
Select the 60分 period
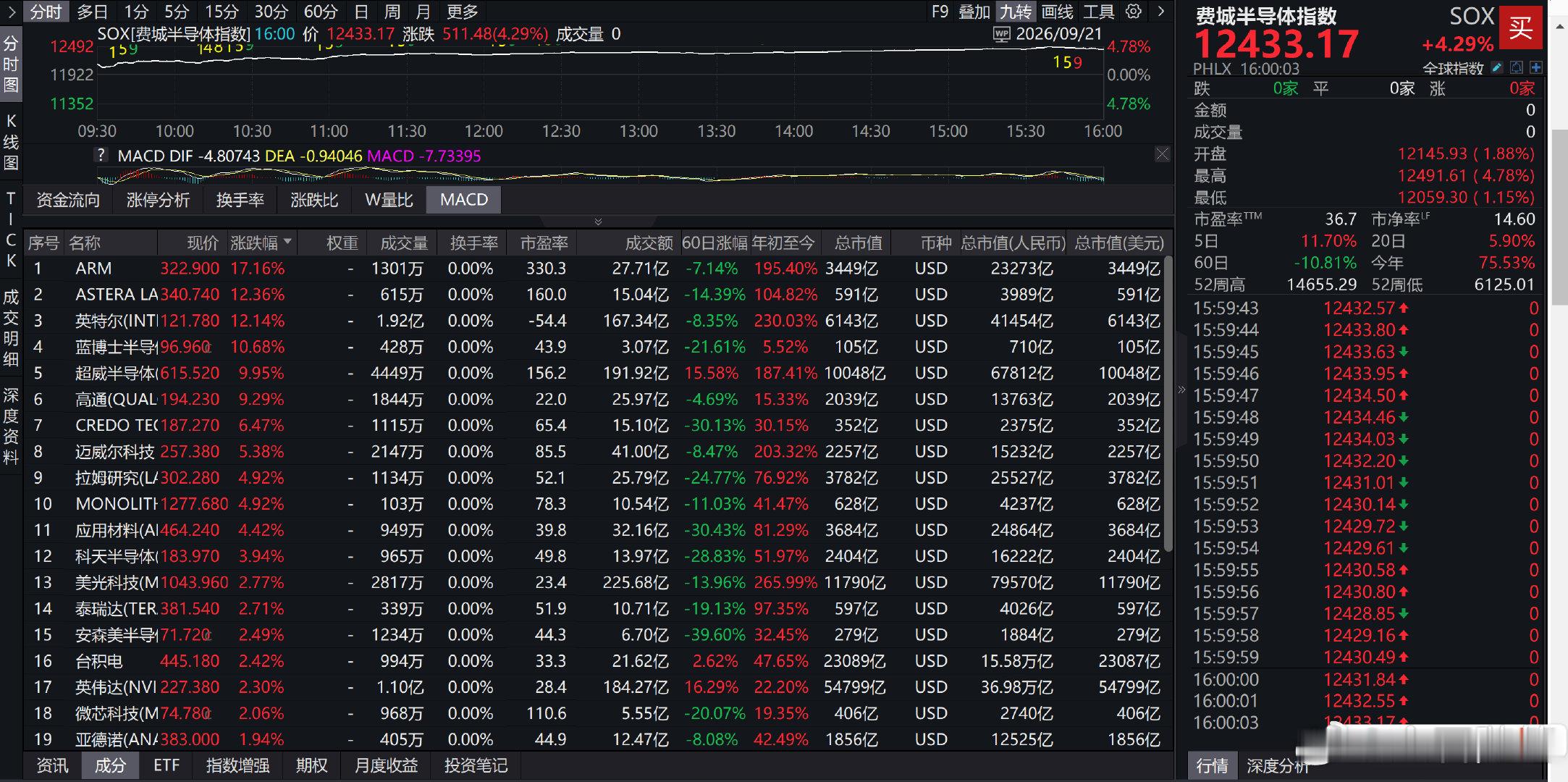[x=321, y=12]
